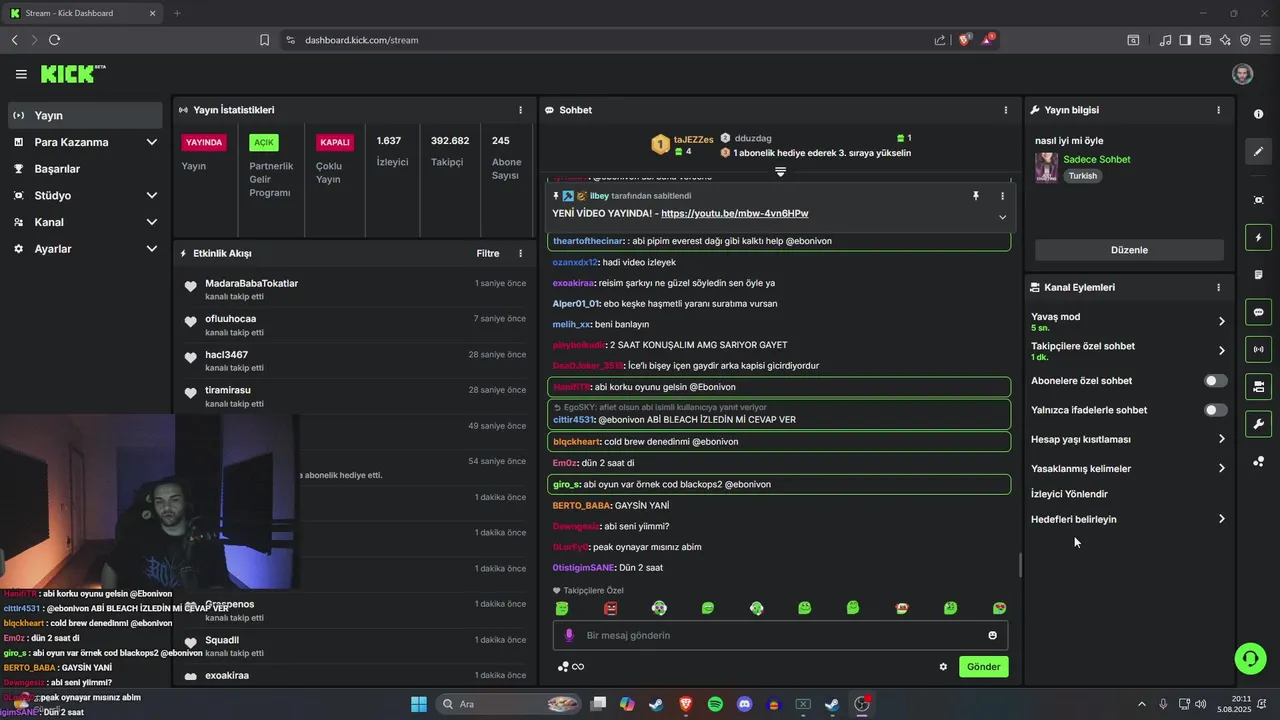Click the Düzenle button

(1129, 250)
